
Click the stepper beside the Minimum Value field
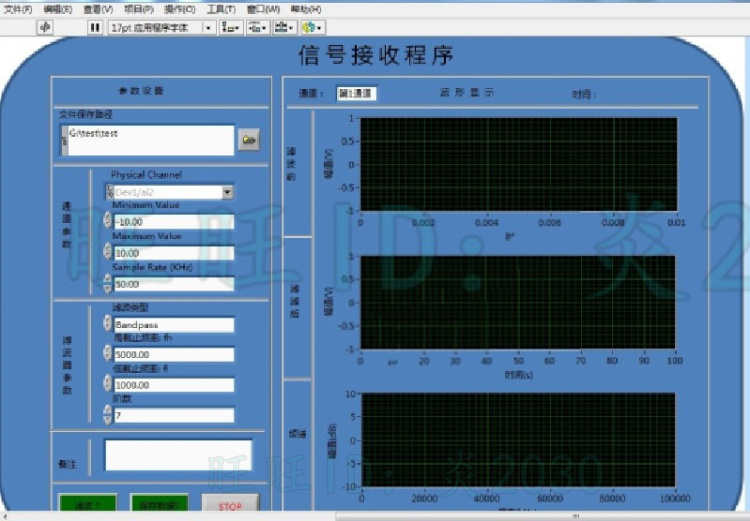pyautogui.click(x=108, y=221)
